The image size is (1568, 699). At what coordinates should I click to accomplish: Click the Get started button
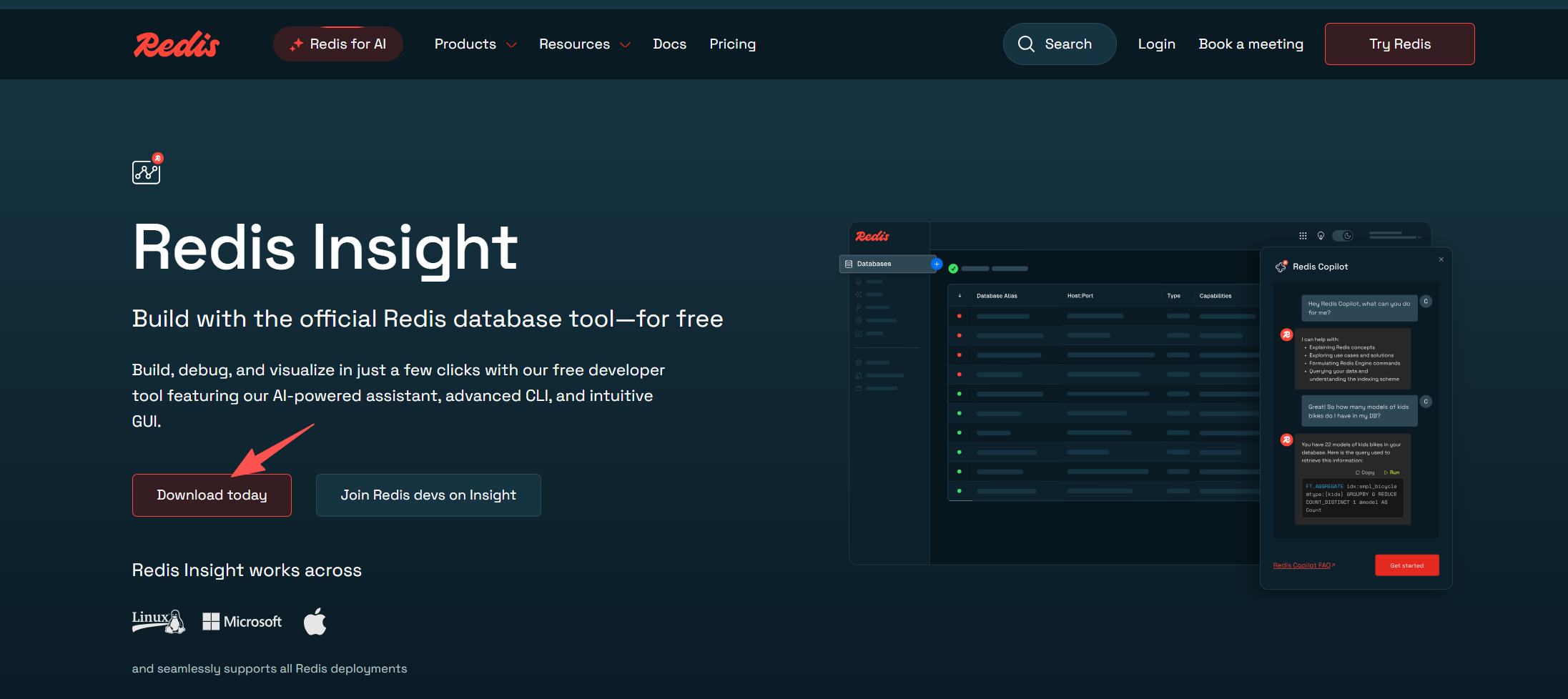pyautogui.click(x=1406, y=565)
